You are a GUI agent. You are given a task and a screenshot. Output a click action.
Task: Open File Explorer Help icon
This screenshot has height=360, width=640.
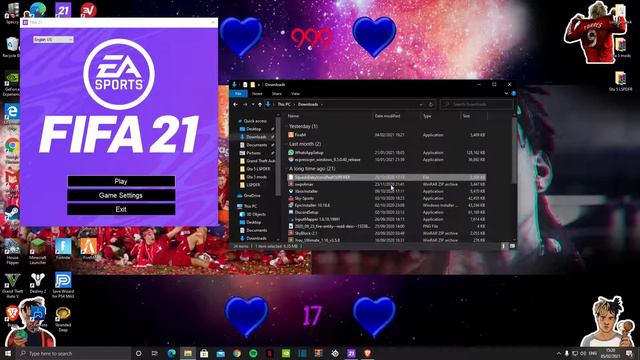tap(513, 93)
